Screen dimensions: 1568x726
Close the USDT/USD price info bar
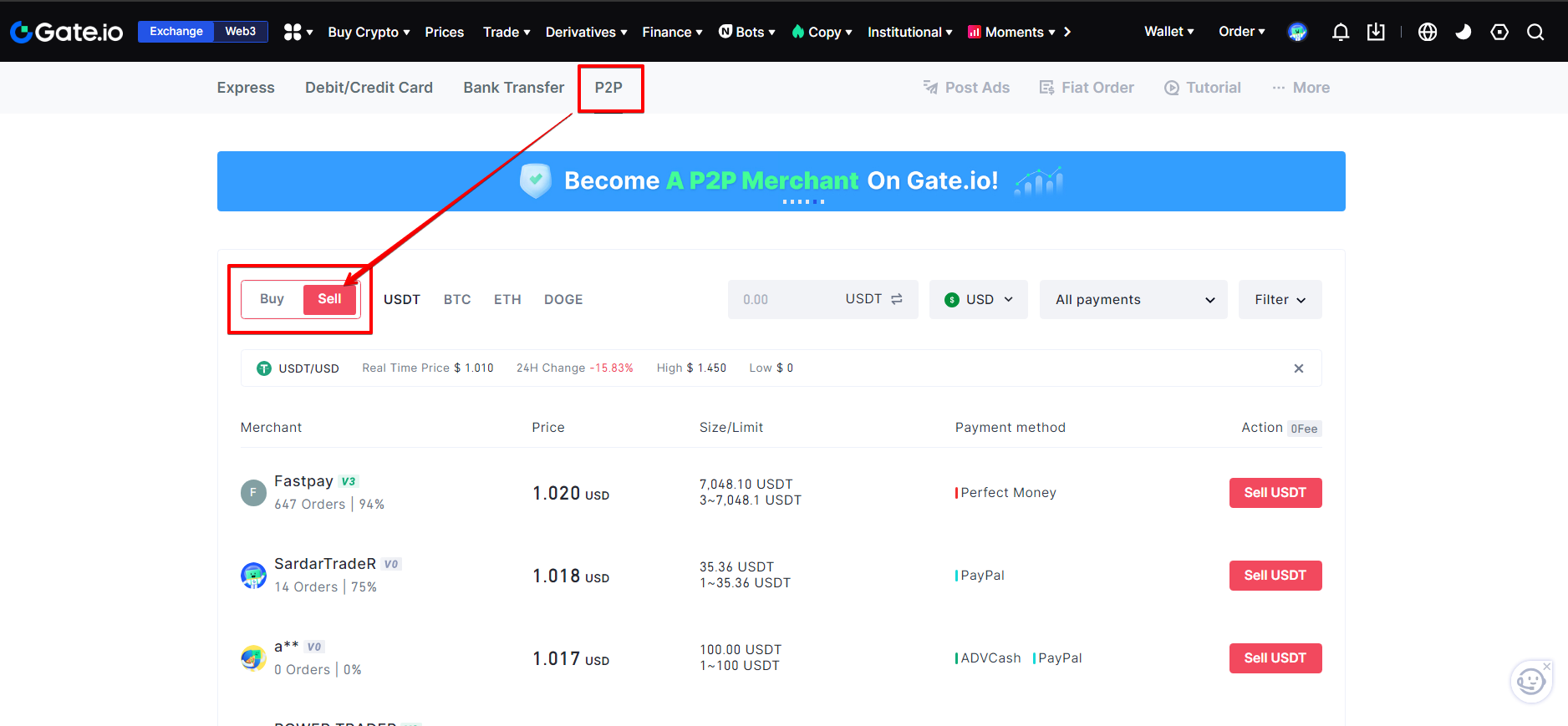click(x=1299, y=368)
